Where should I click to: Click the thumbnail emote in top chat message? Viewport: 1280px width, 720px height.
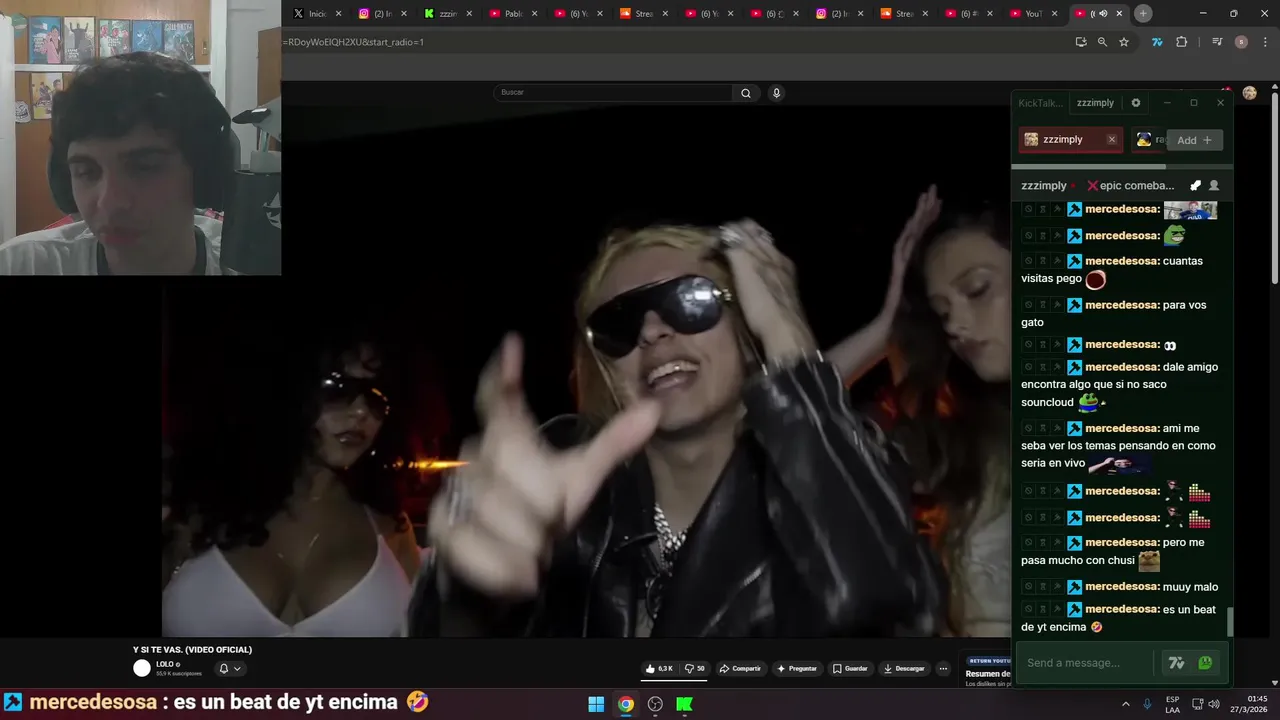coord(1190,210)
